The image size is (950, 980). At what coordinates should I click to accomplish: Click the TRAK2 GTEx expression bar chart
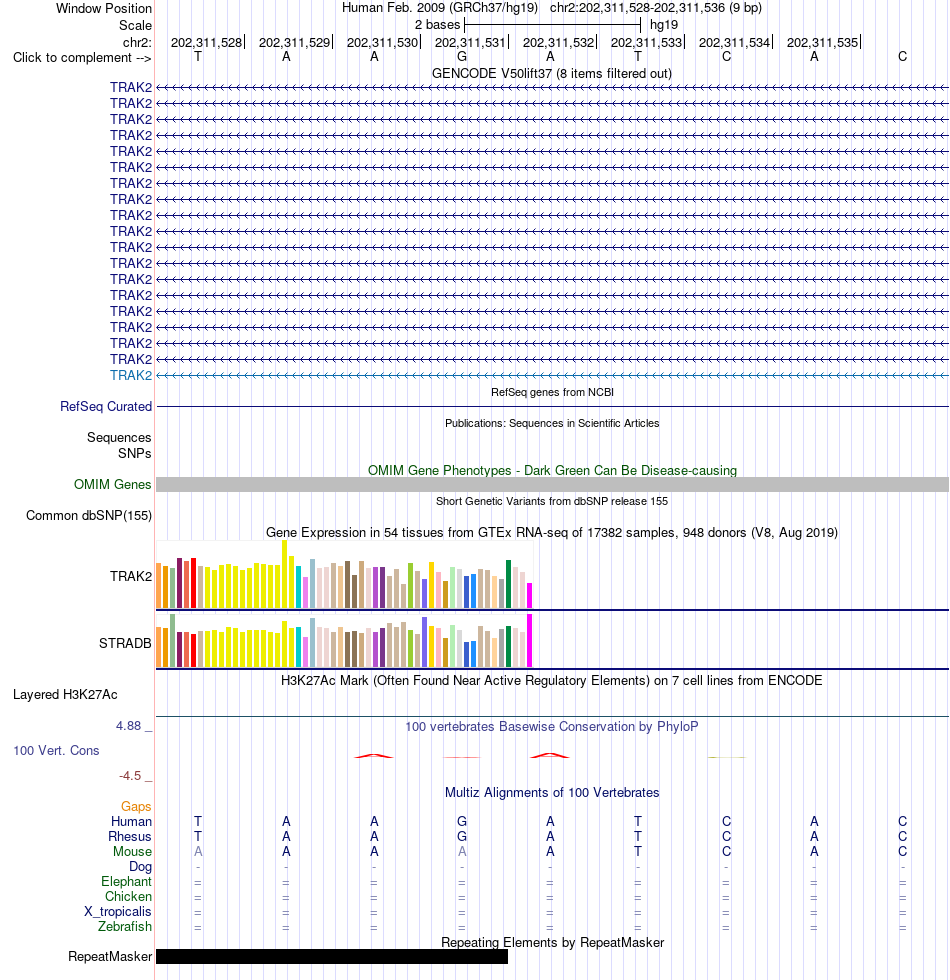click(344, 574)
